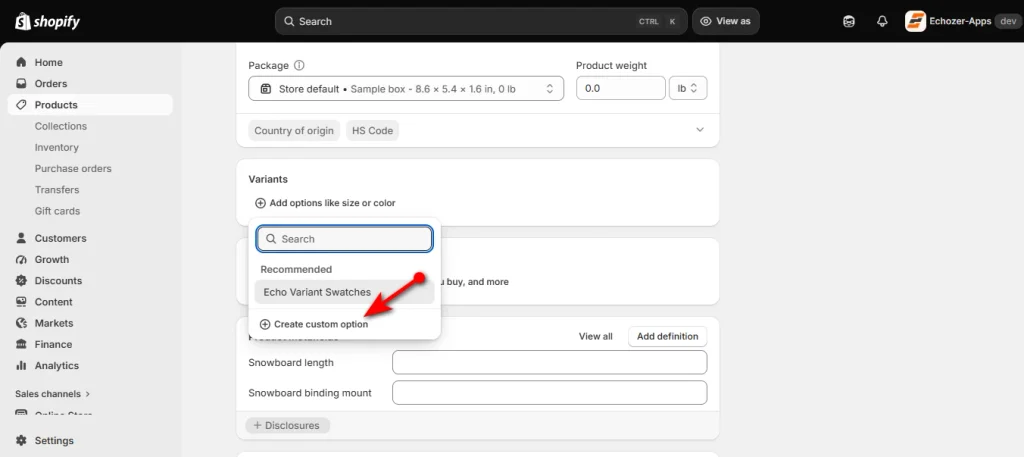Click the Recommended heading in the popover

coord(296,270)
